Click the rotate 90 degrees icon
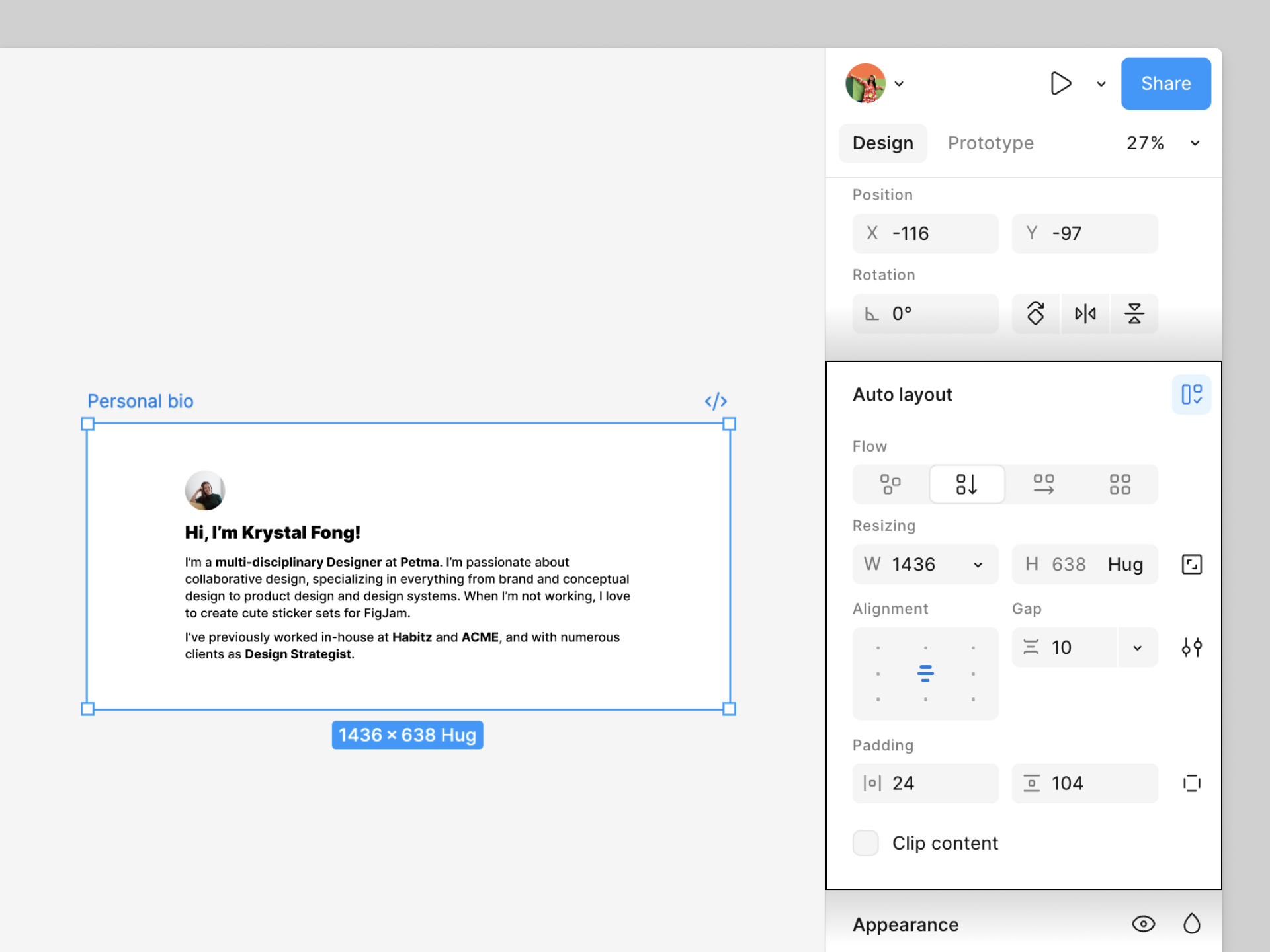 click(1036, 313)
